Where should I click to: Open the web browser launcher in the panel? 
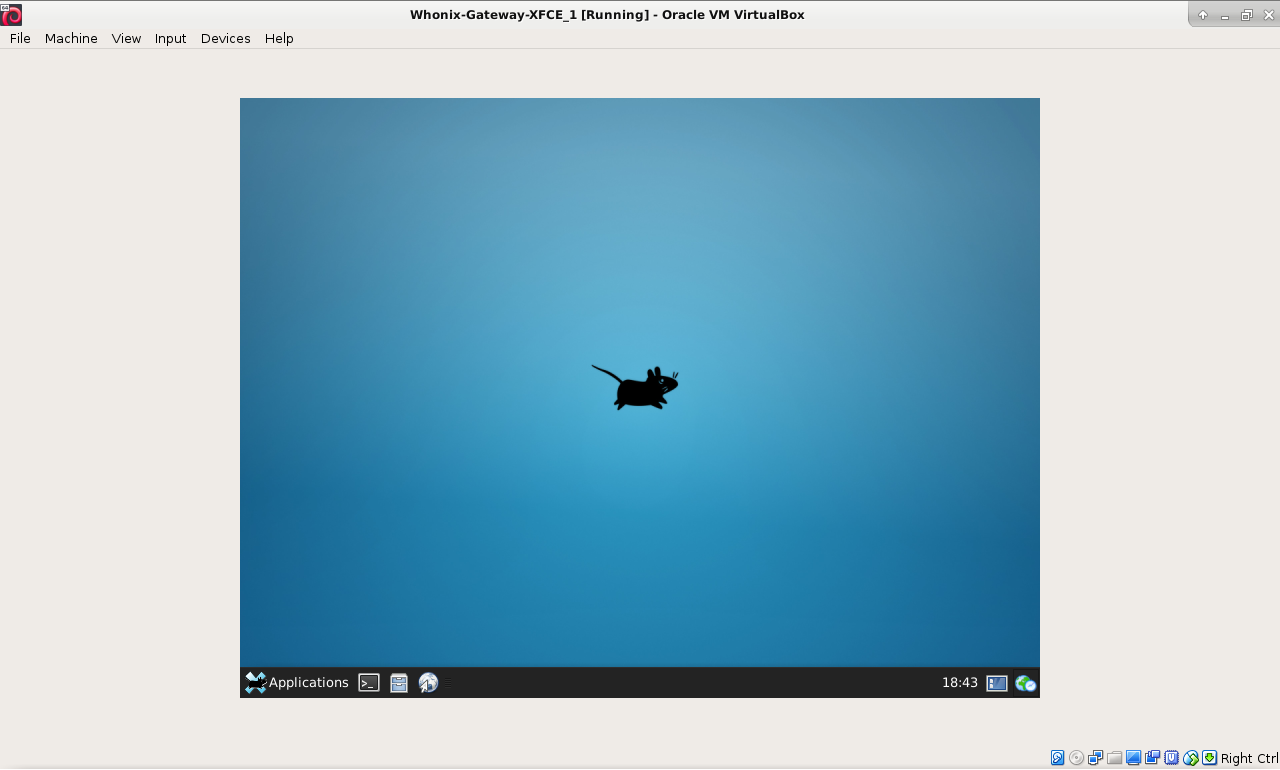click(x=428, y=683)
